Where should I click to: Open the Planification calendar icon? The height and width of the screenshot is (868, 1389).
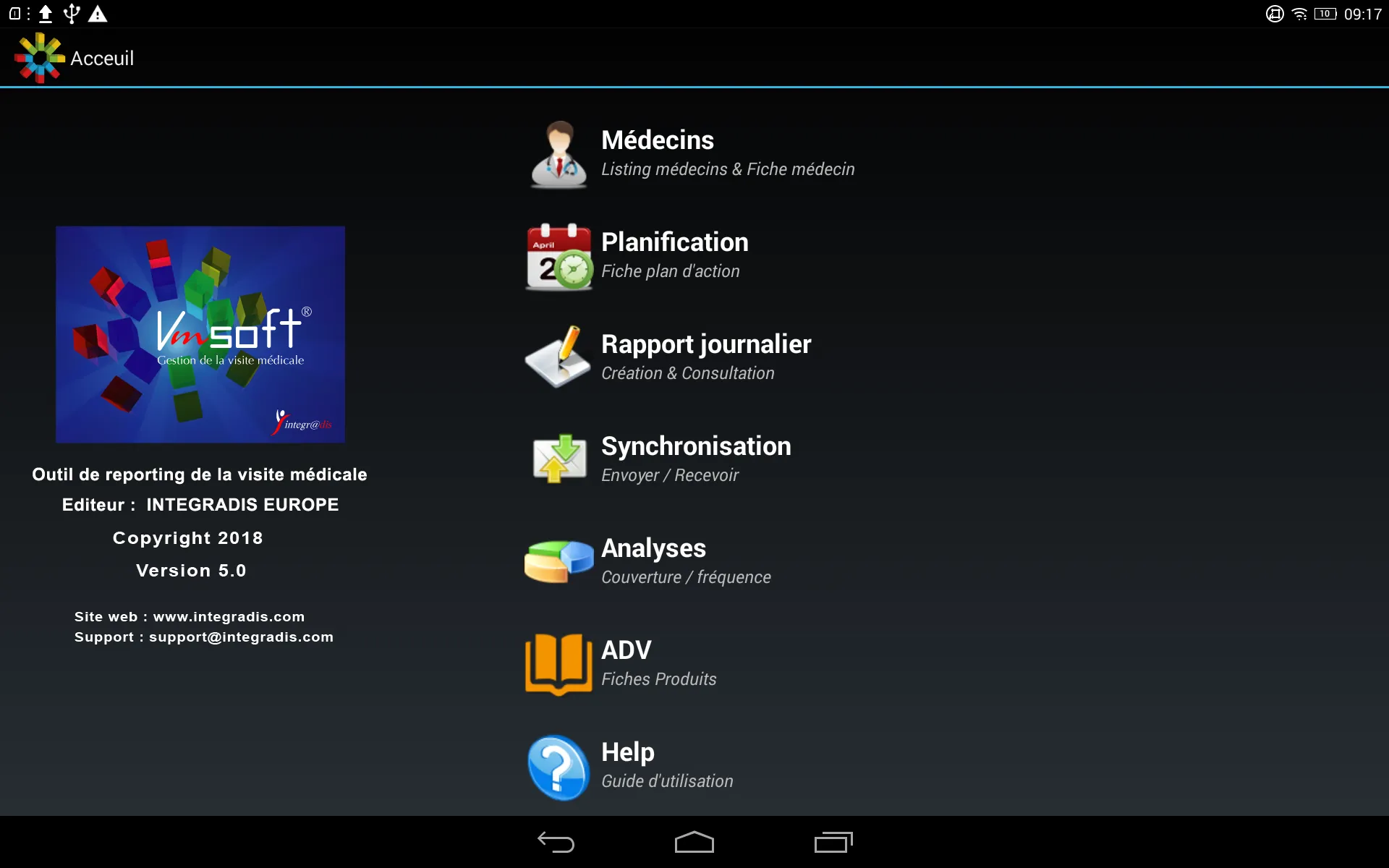tap(558, 257)
